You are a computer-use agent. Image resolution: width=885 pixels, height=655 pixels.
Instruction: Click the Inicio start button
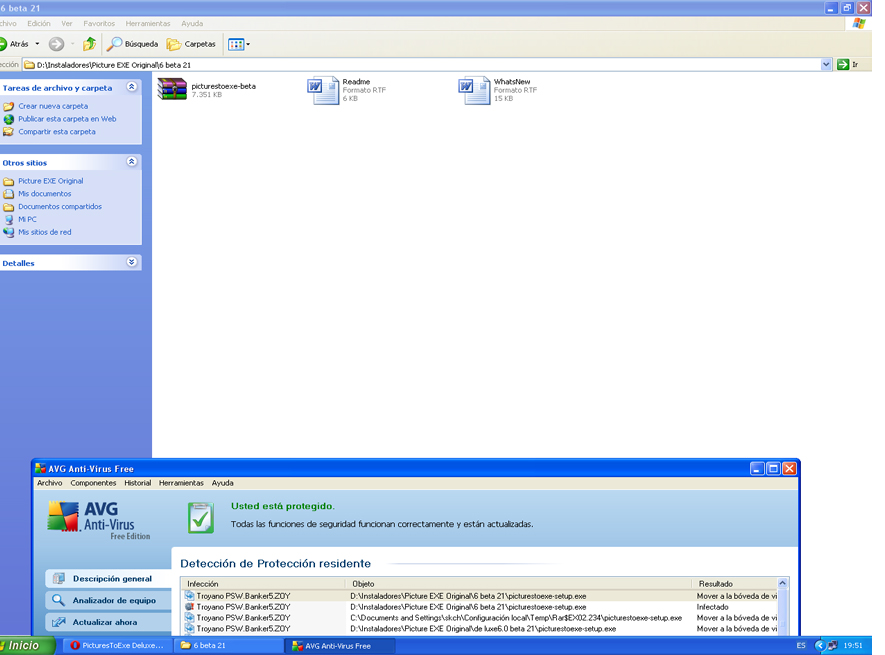click(x=23, y=646)
